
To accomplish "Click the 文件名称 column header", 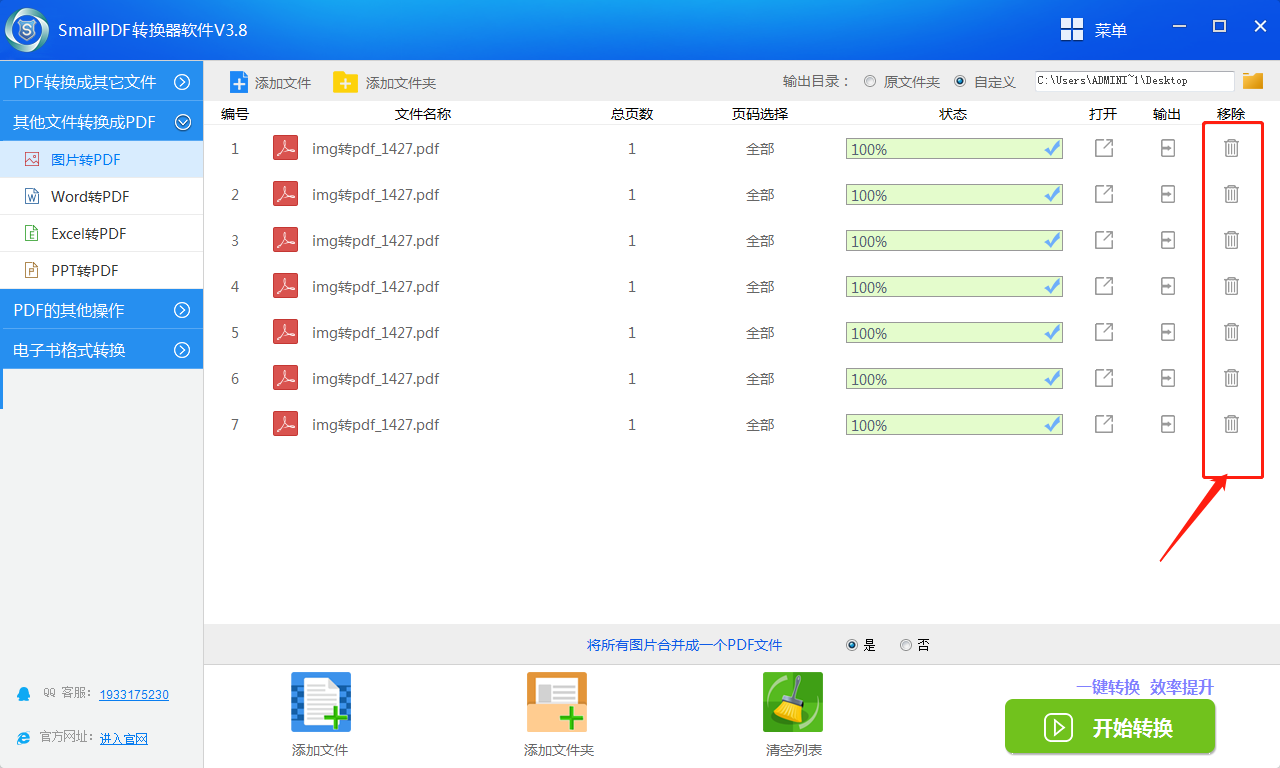I will tap(423, 114).
